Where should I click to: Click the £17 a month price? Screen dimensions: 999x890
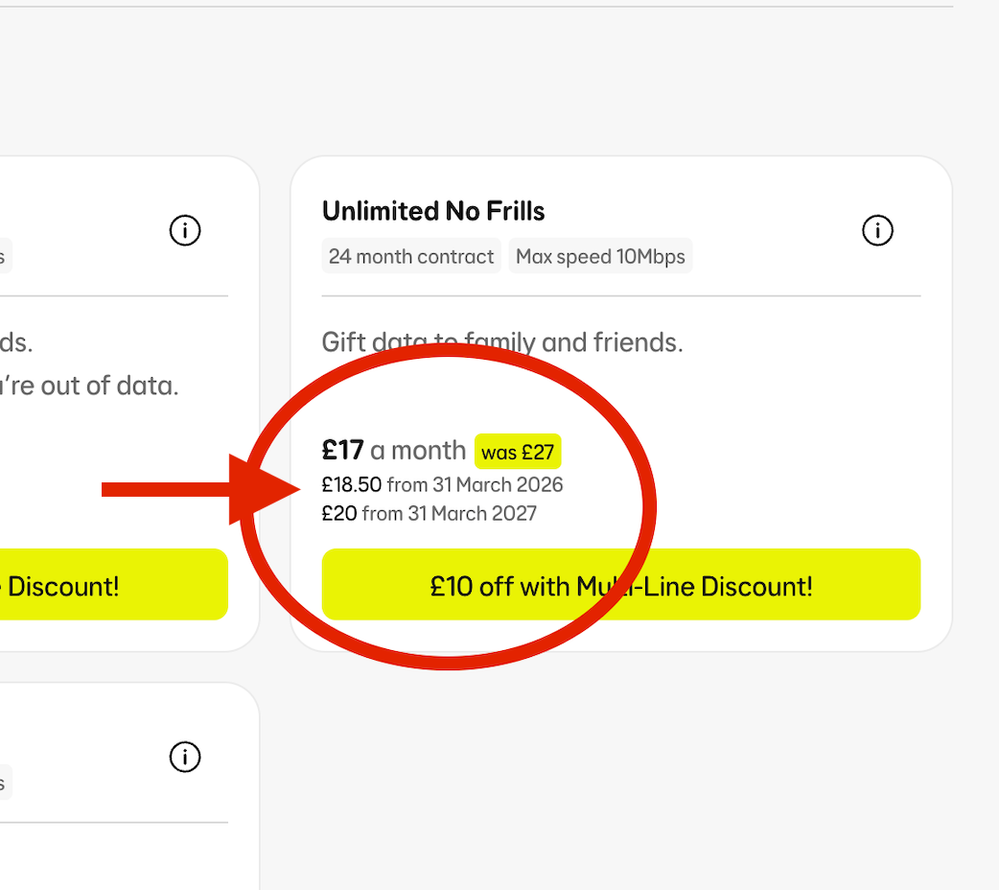coord(394,450)
